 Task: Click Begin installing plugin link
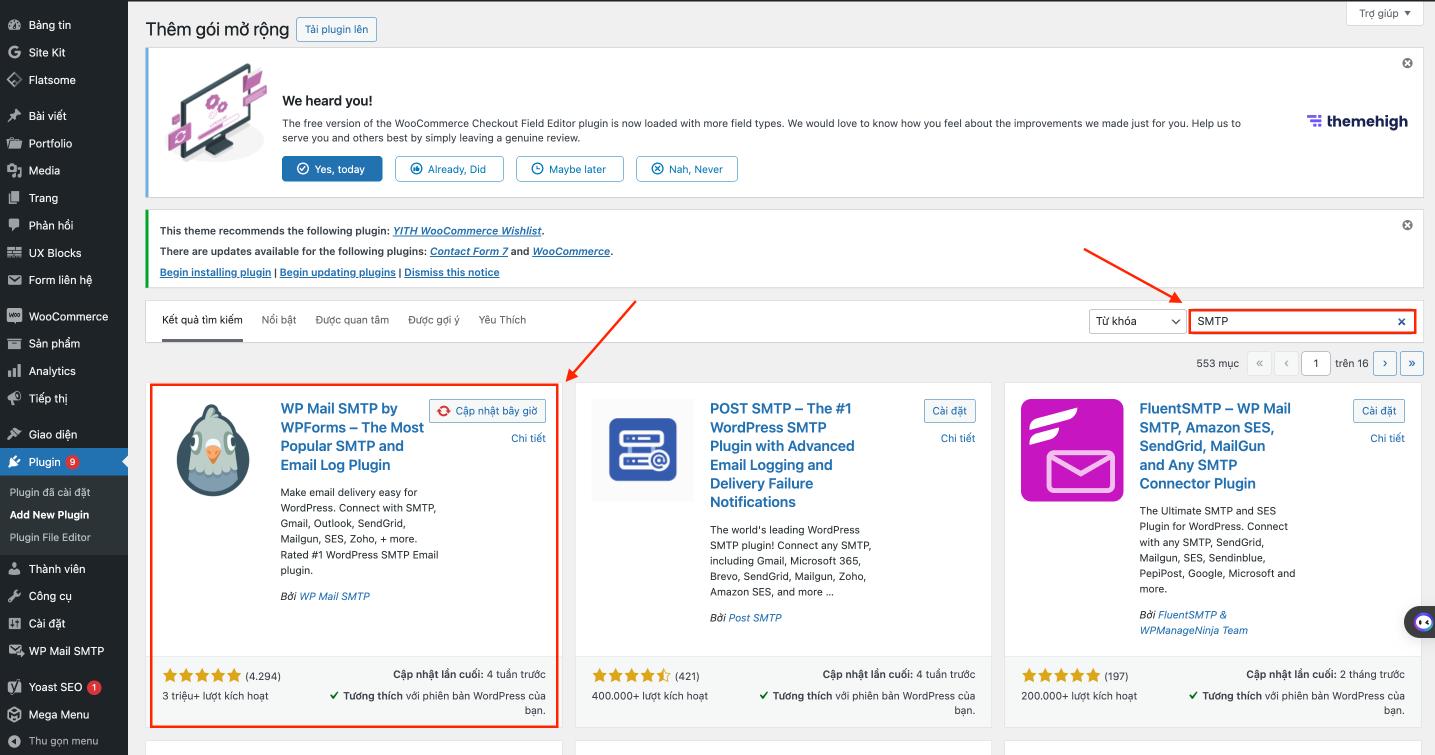click(x=215, y=272)
